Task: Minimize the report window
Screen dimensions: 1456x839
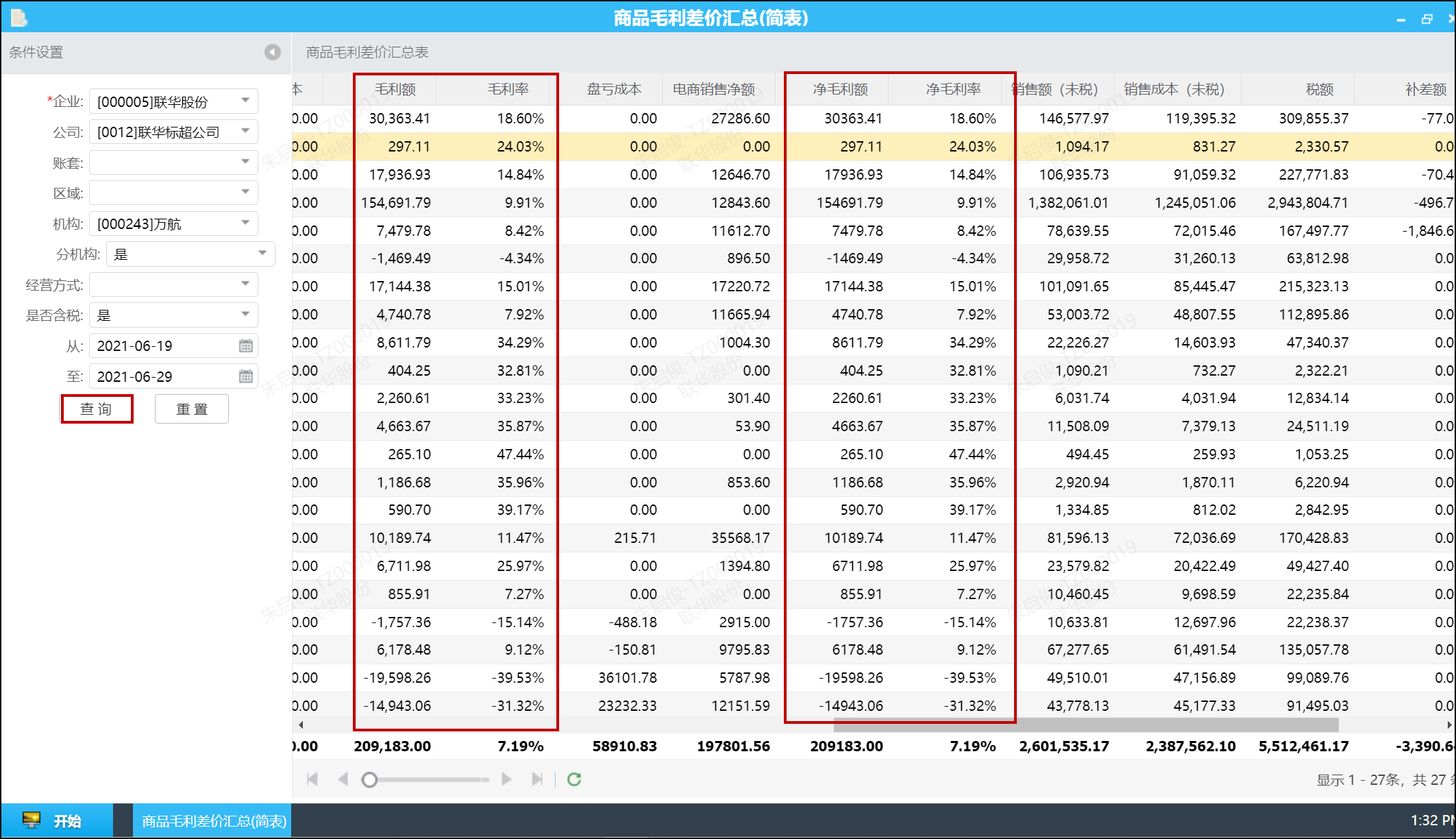Action: 1401,20
